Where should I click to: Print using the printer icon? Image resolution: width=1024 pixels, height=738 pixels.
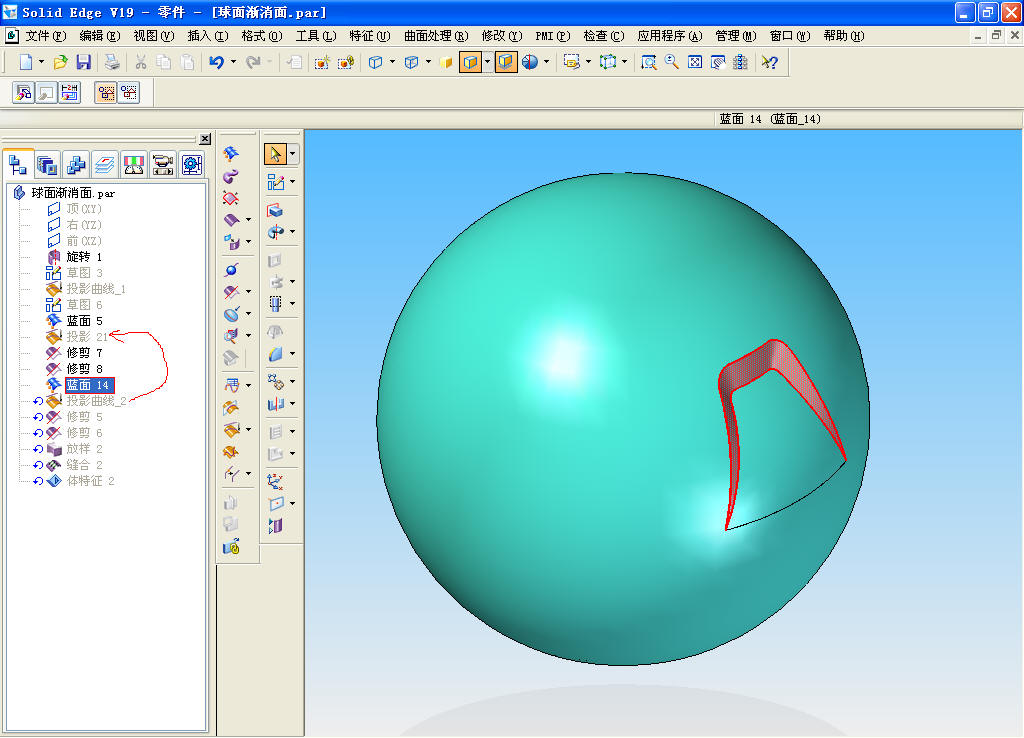pos(112,62)
